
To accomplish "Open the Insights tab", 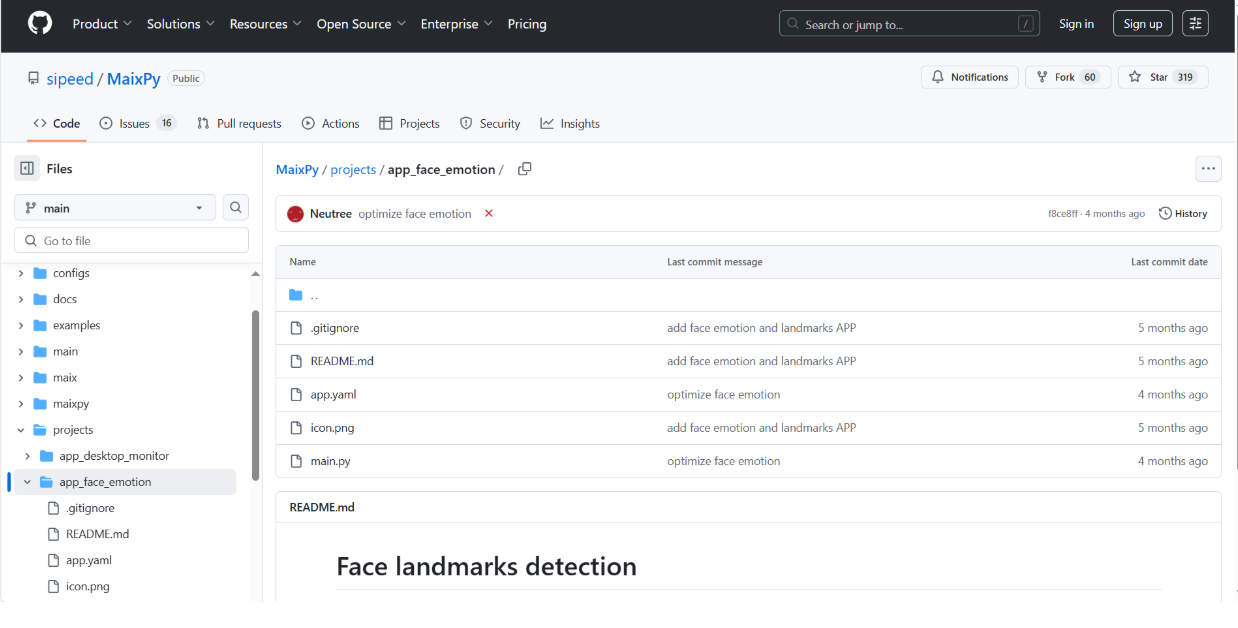I will pos(570,124).
